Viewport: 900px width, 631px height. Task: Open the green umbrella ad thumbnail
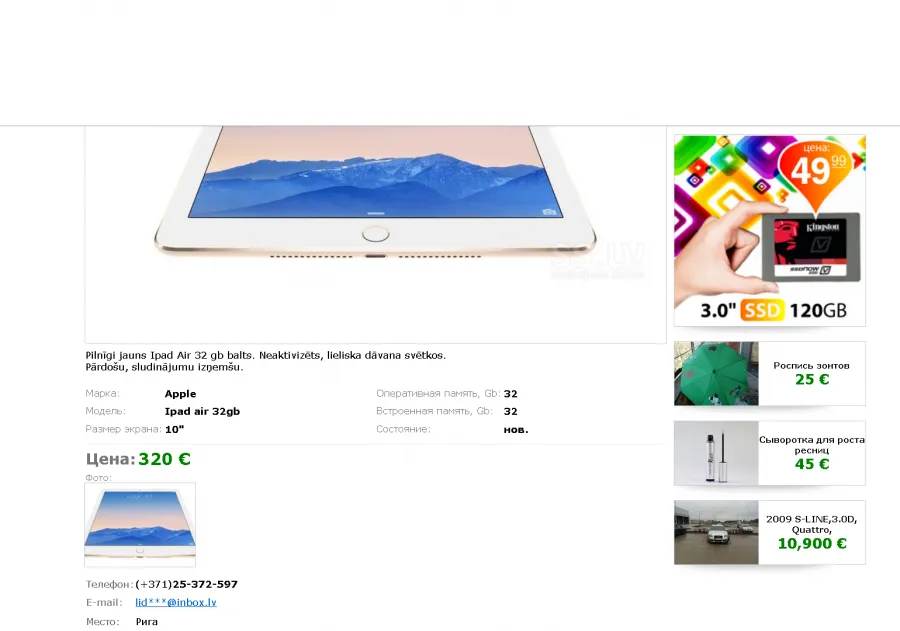[x=716, y=374]
